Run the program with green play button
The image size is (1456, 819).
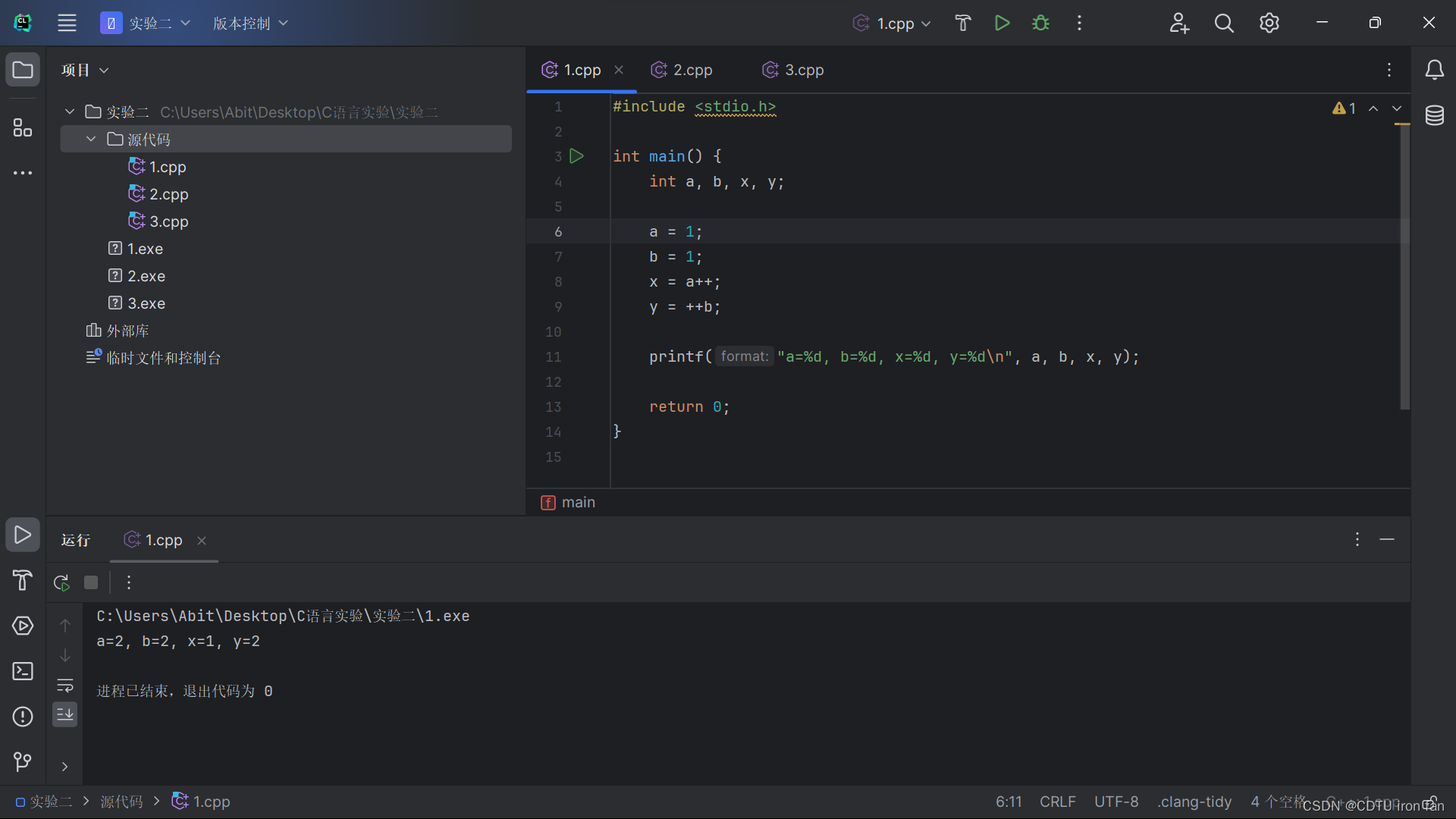[1002, 23]
